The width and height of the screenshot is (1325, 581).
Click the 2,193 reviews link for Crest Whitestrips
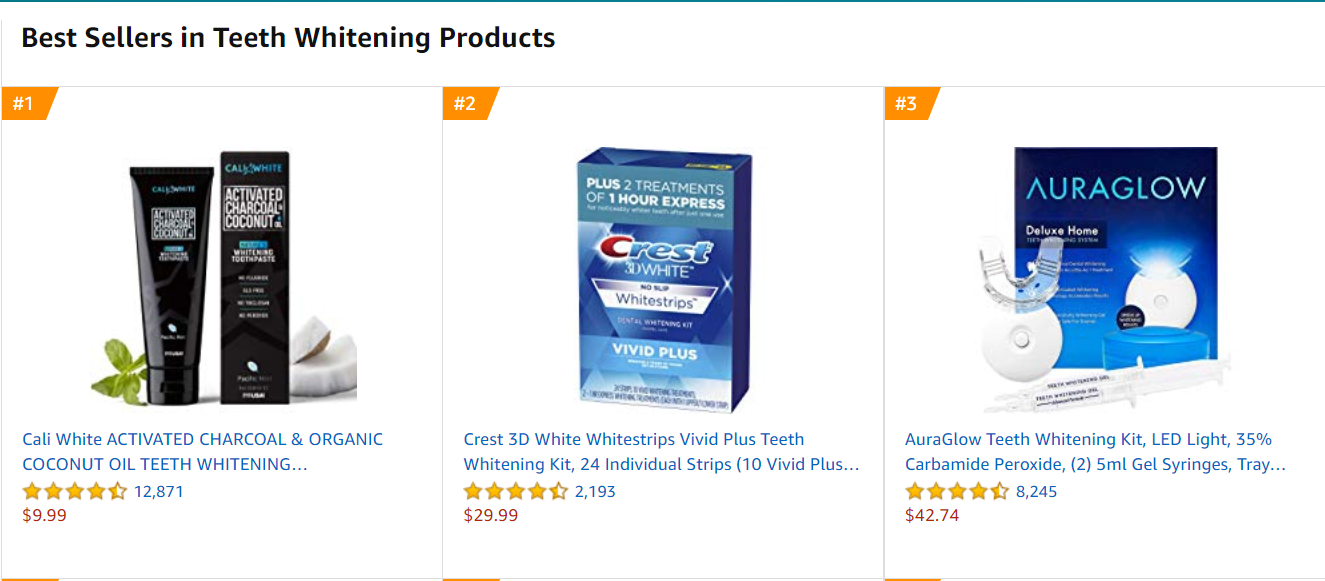coord(594,491)
